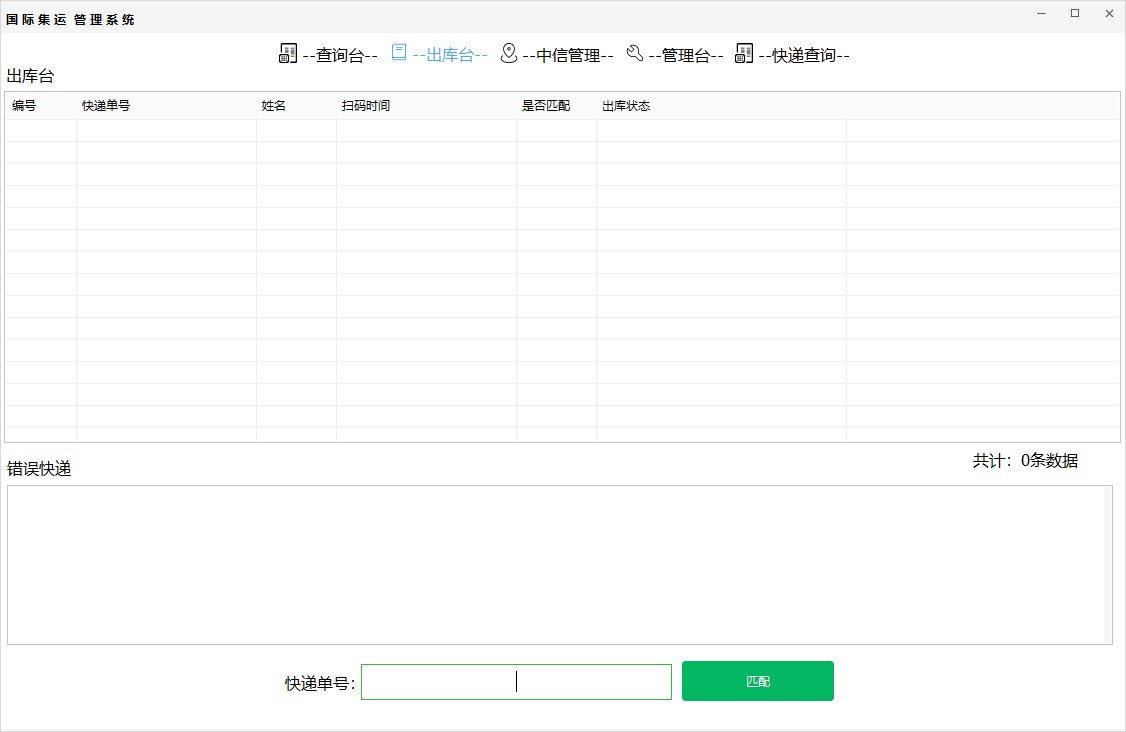Click the green 匹配 button
Viewport: 1126px width, 732px height.
click(758, 681)
